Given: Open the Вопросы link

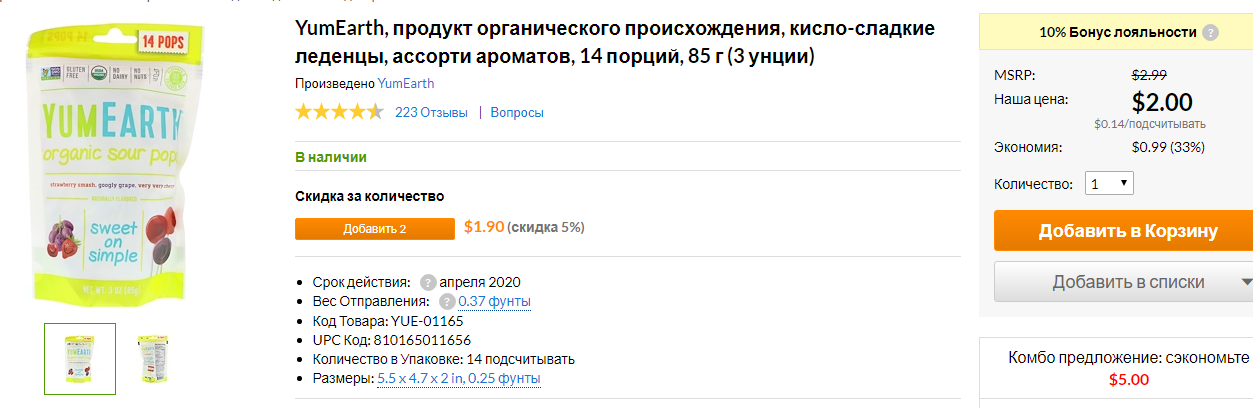Looking at the screenshot, I should 517,112.
